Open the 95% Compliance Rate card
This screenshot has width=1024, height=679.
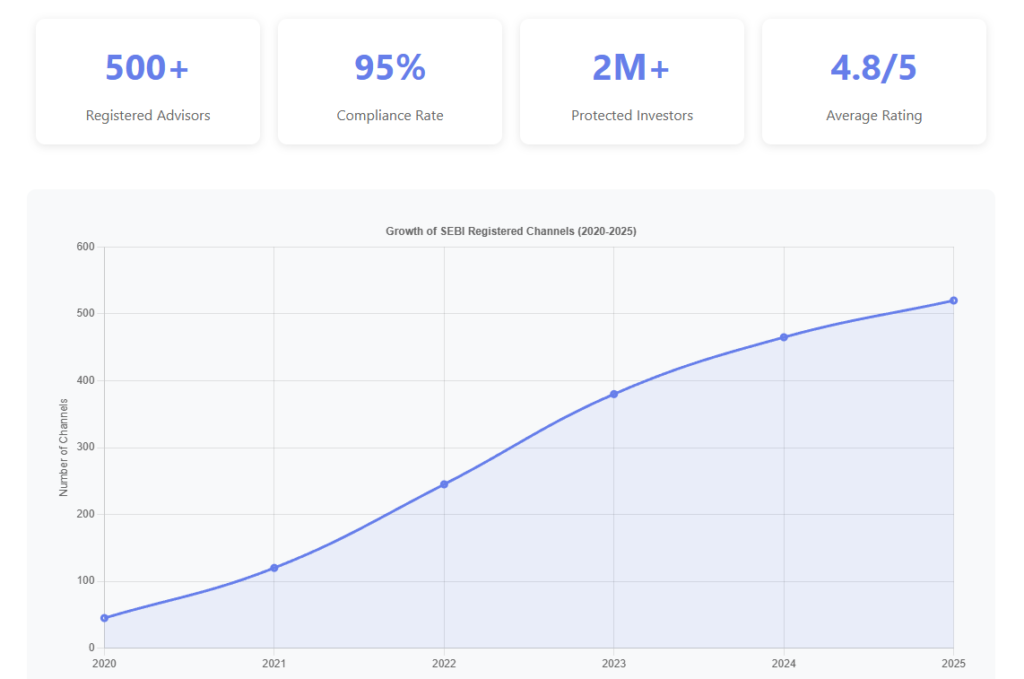pyautogui.click(x=390, y=82)
